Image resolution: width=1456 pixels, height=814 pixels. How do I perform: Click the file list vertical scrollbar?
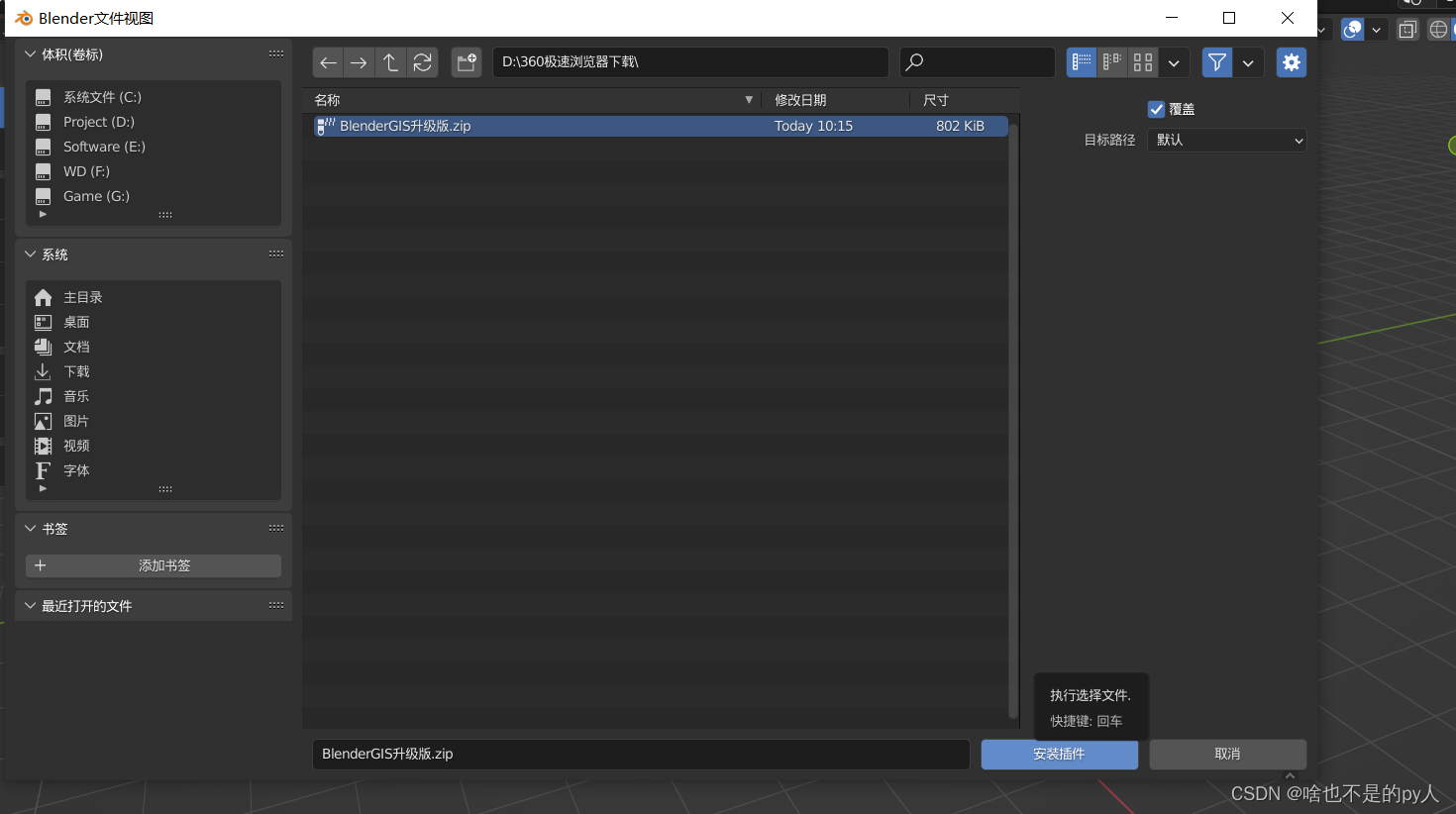(x=1013, y=421)
